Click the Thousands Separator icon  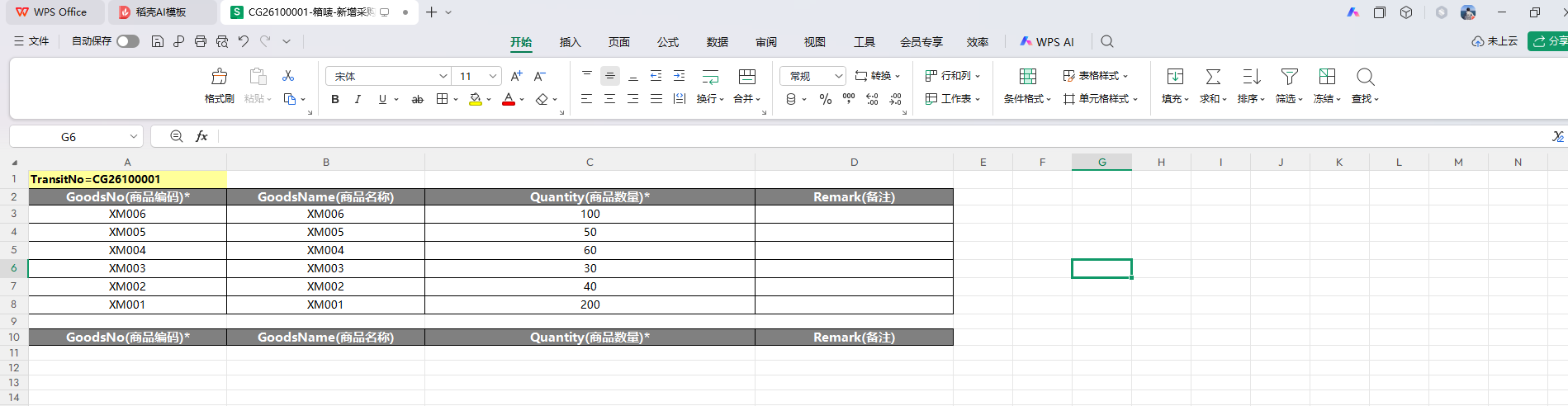pyautogui.click(x=849, y=99)
